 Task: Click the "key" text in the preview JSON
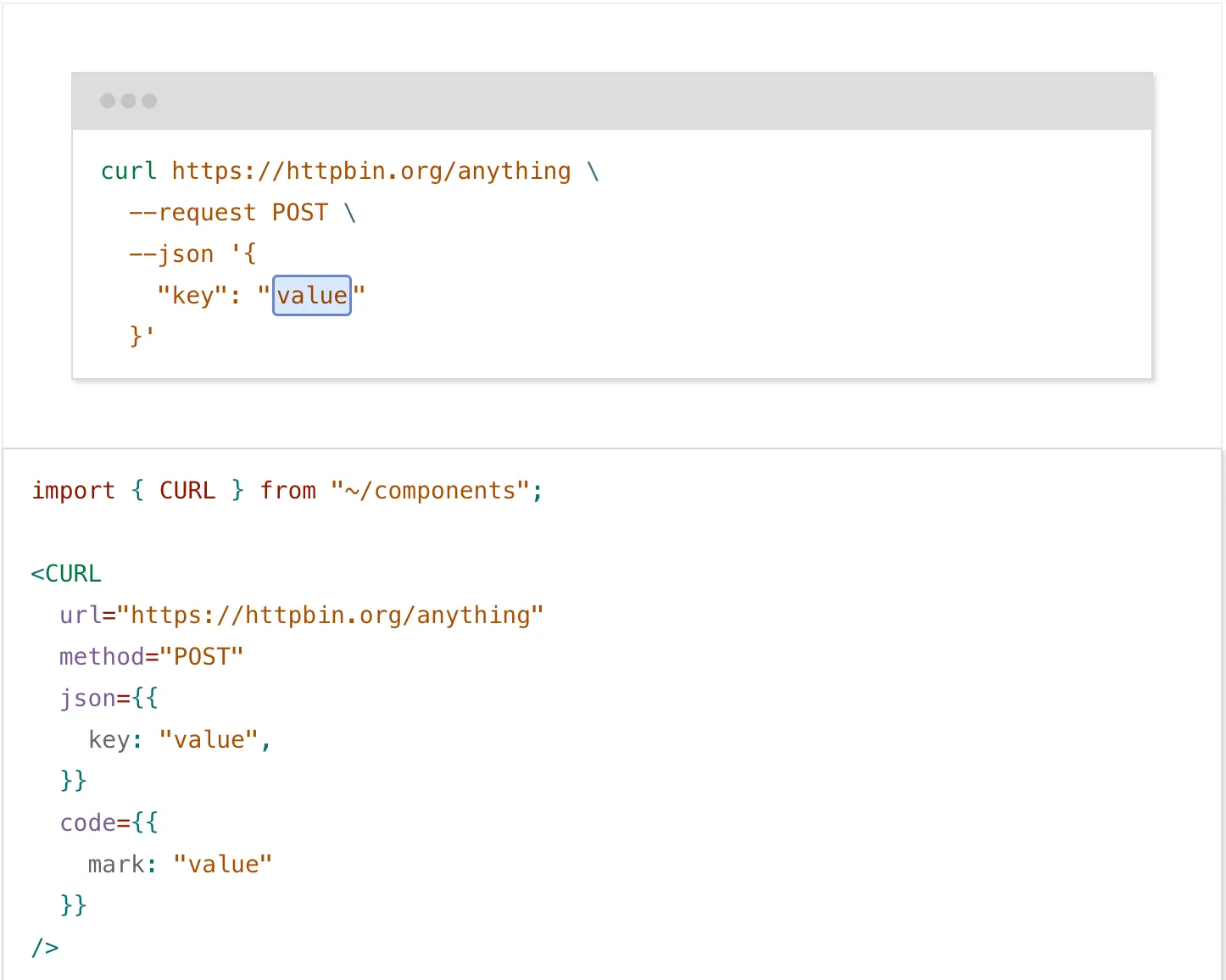[192, 295]
